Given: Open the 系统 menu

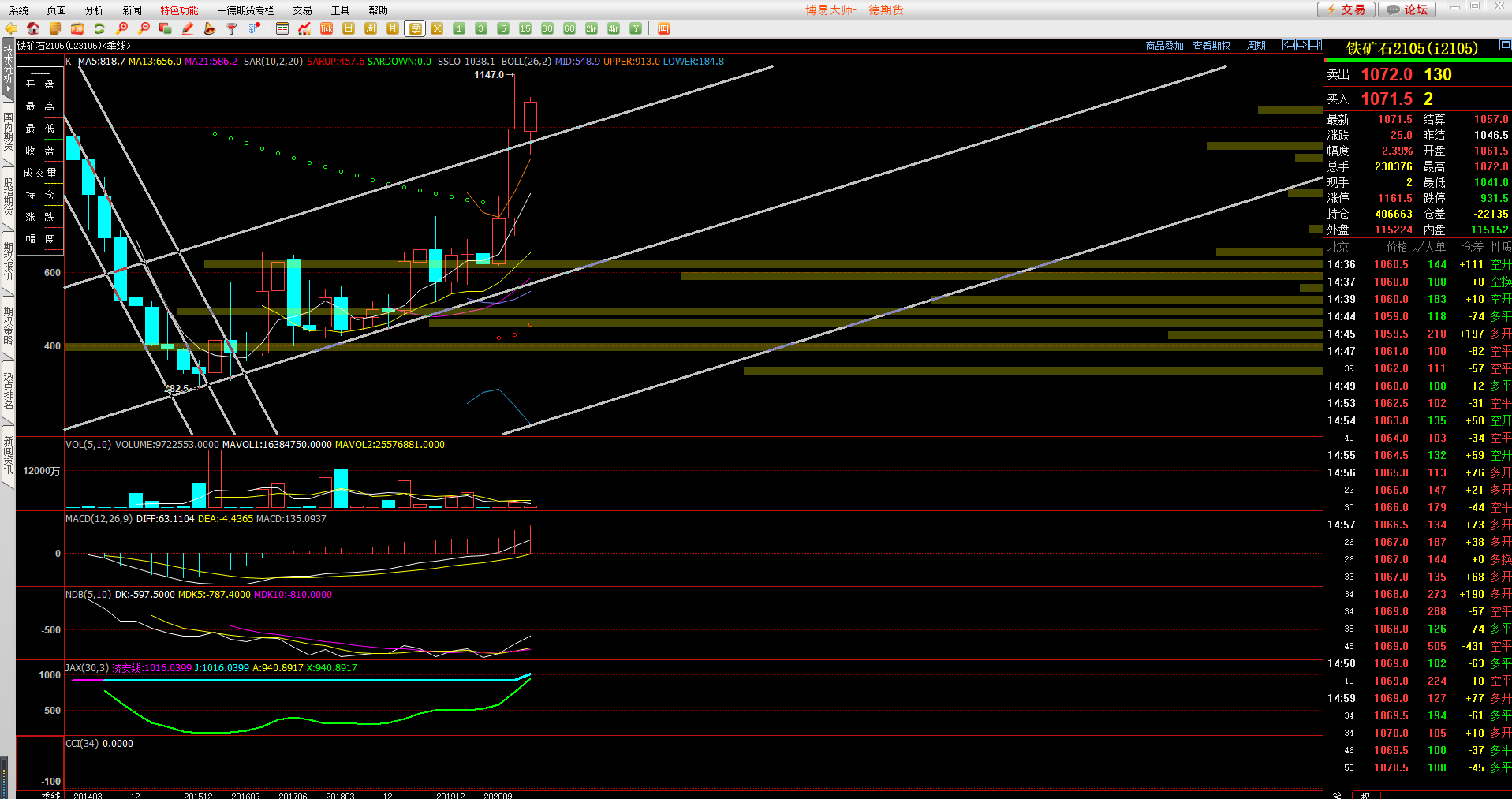Looking at the screenshot, I should (x=19, y=10).
